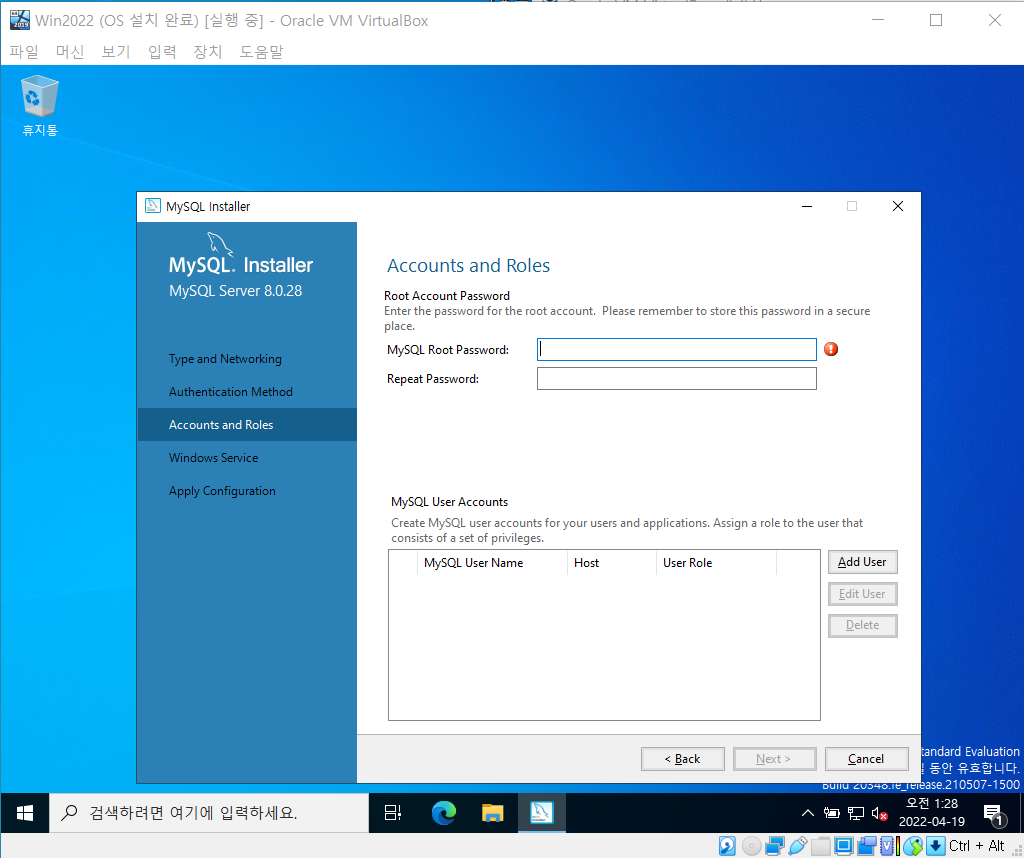This screenshot has height=858, width=1024.
Task: Open the Windows Start button
Action: point(25,813)
